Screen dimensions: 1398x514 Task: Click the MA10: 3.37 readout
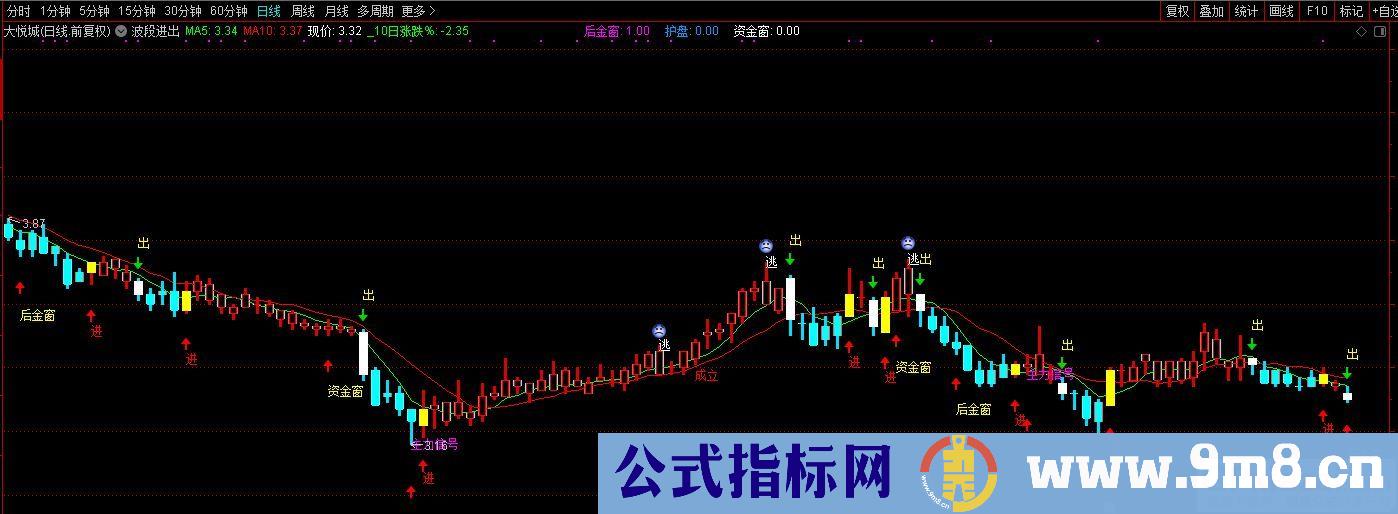273,31
